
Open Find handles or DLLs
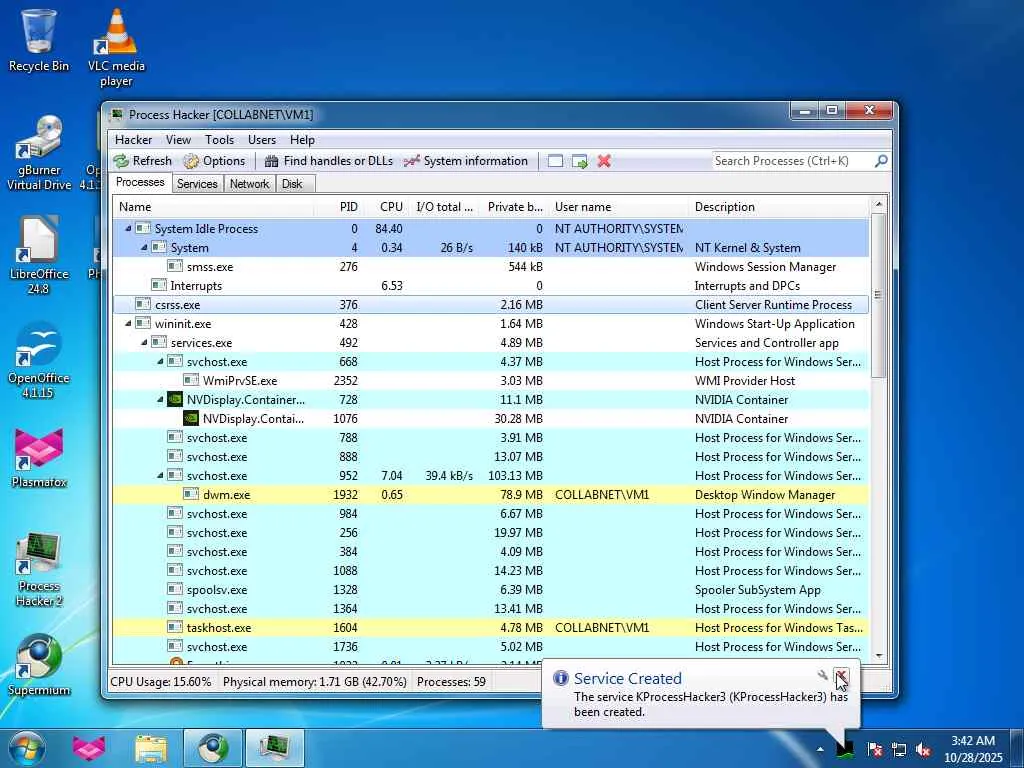(x=329, y=161)
